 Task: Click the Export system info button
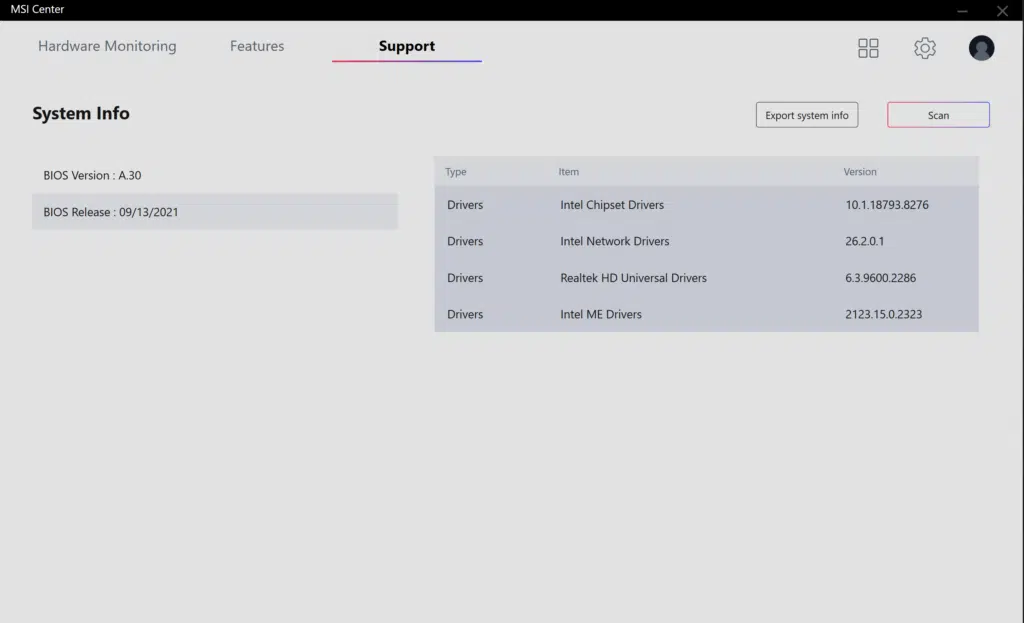click(x=807, y=115)
